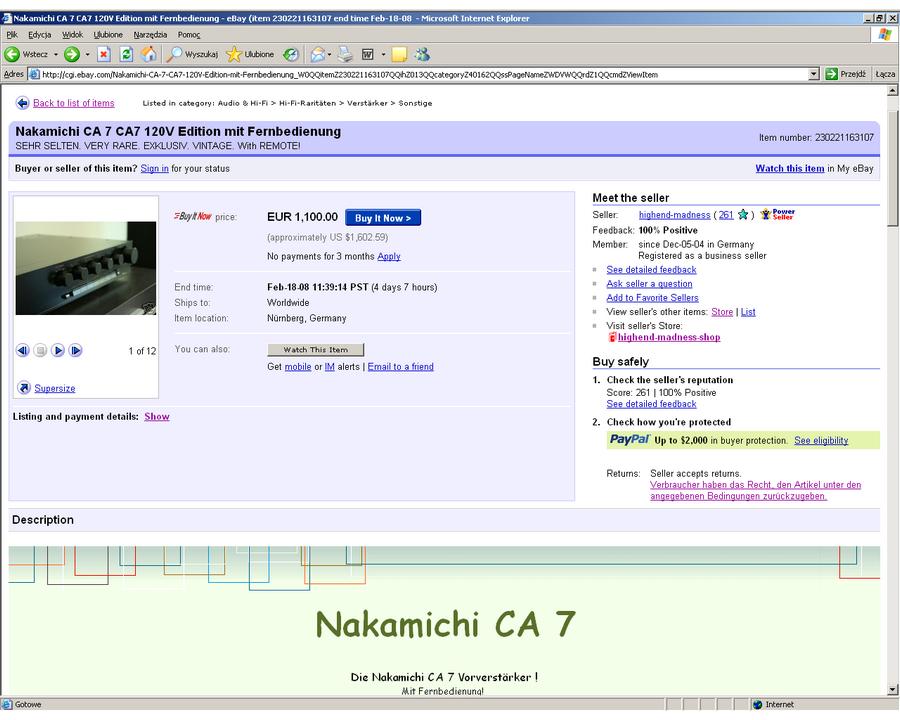Click the Nakamichi amplifier product thumbnail
The height and width of the screenshot is (720, 900).
86,268
